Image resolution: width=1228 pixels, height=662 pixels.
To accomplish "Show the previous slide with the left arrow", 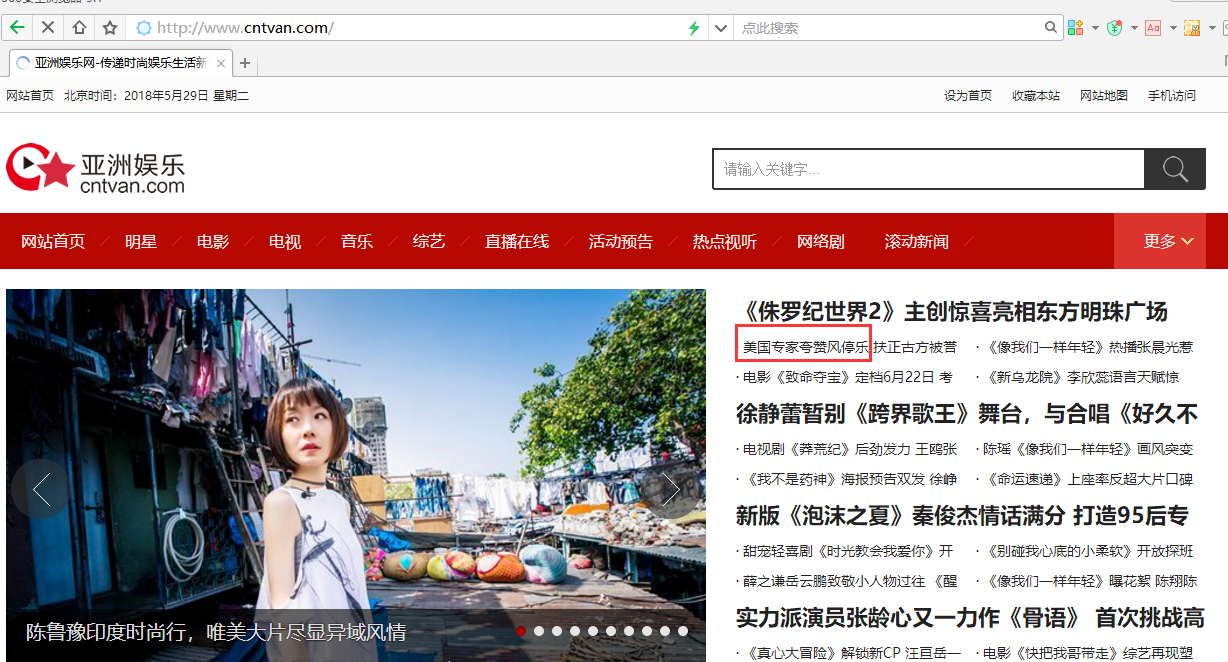I will coord(41,489).
